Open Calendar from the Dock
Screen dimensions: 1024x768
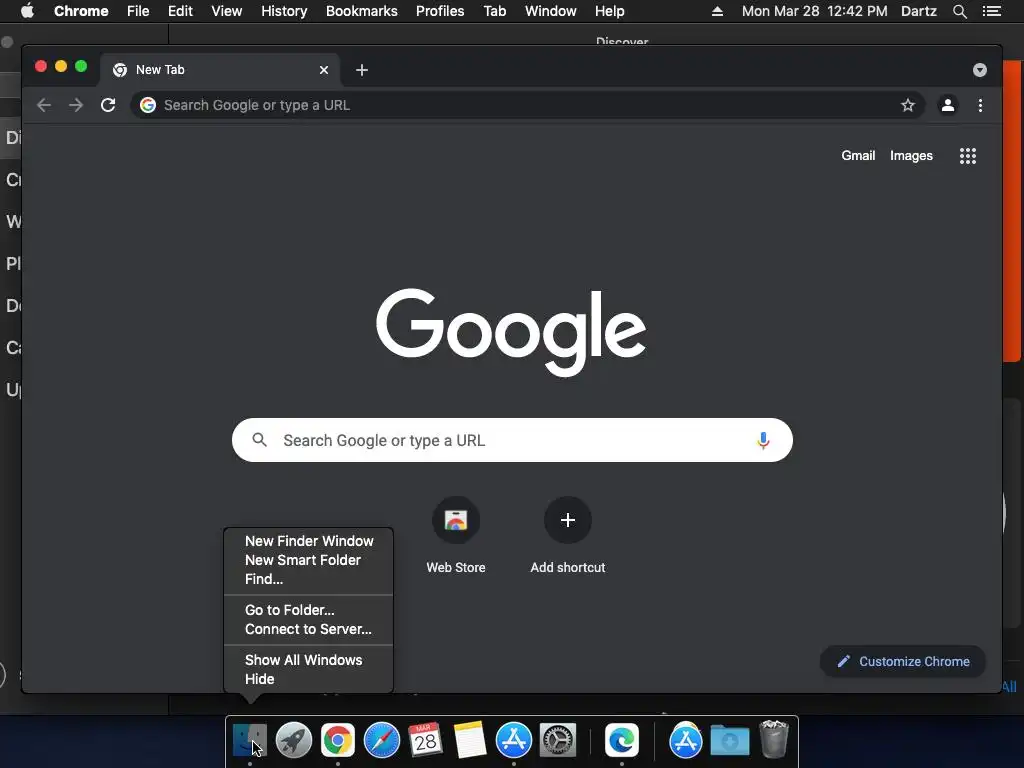425,741
